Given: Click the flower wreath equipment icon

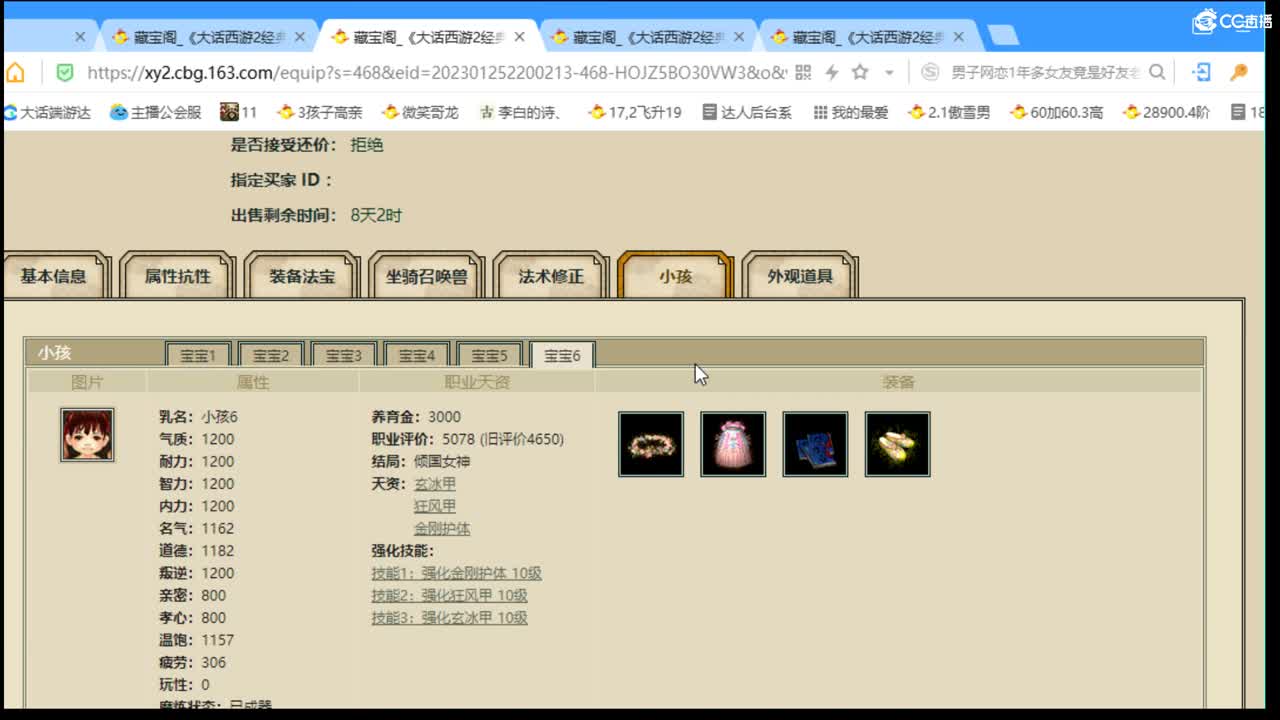Looking at the screenshot, I should tap(651, 444).
